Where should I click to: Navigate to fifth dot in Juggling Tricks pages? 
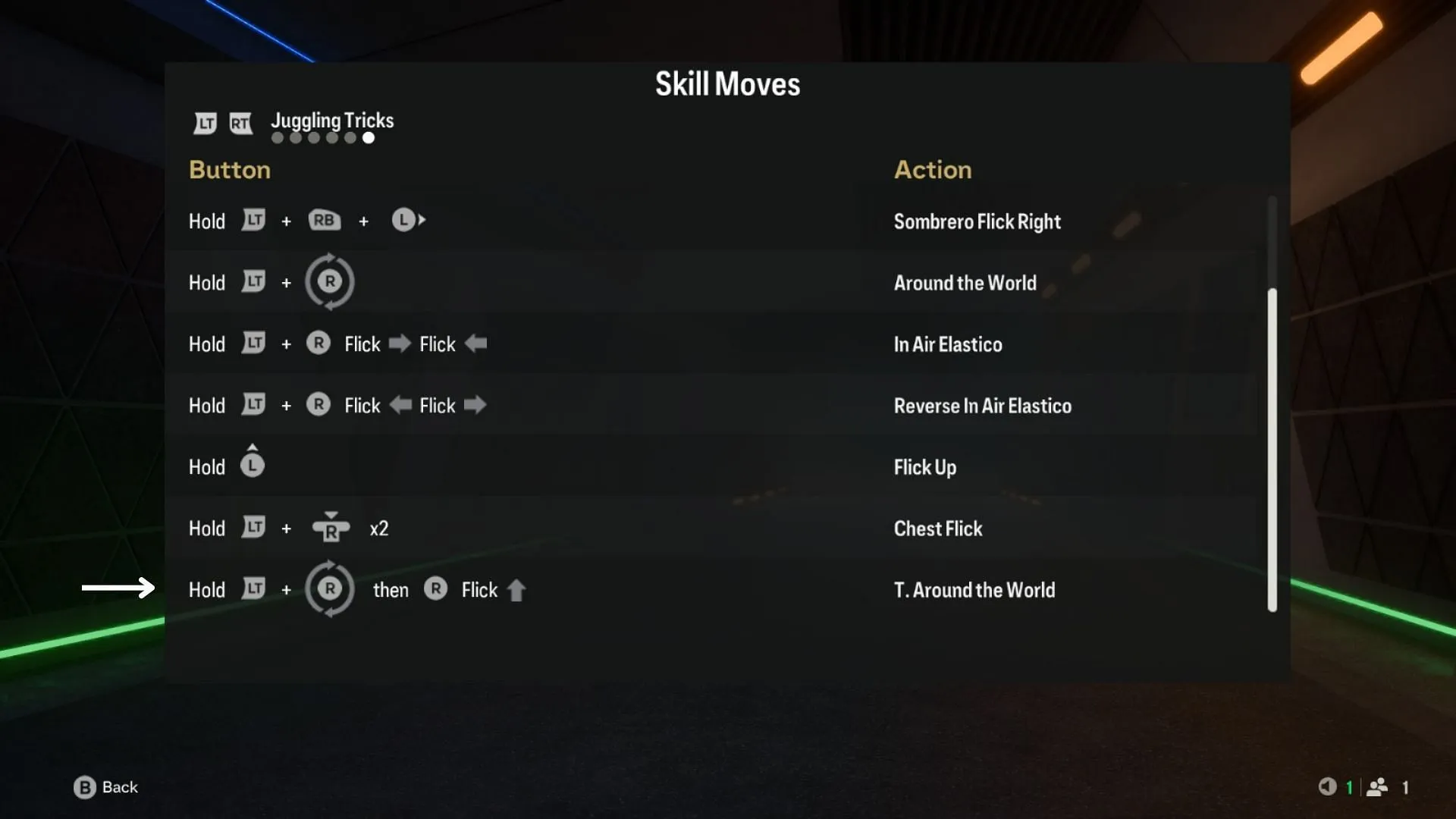[349, 138]
